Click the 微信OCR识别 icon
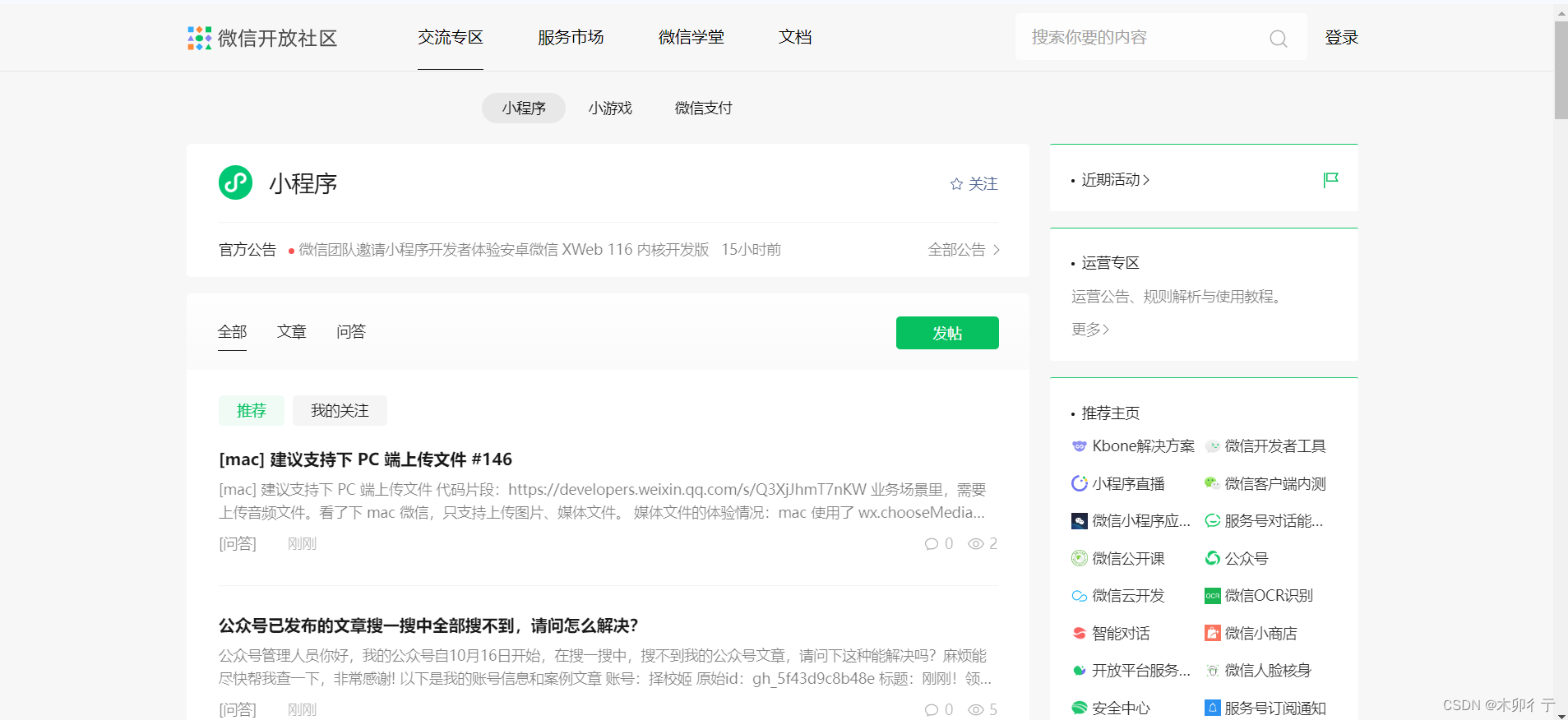The height and width of the screenshot is (720, 1568). point(1212,596)
